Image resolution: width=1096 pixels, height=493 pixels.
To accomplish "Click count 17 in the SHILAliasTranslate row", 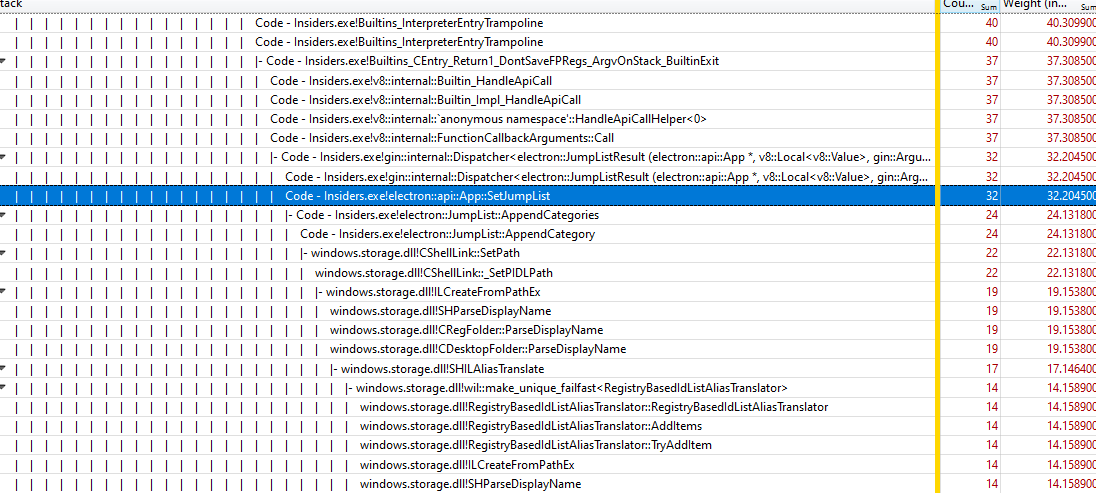I will (x=991, y=369).
